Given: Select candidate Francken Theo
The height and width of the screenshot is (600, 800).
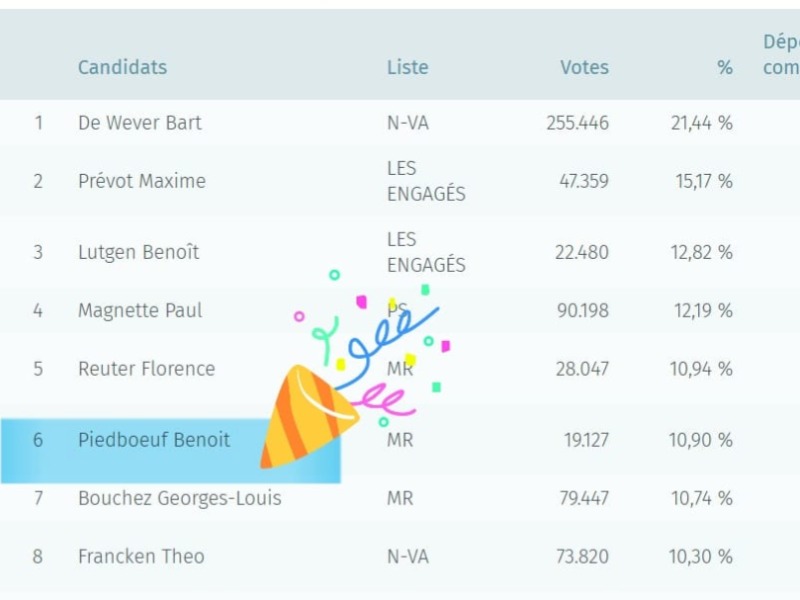Looking at the screenshot, I should click(141, 556).
